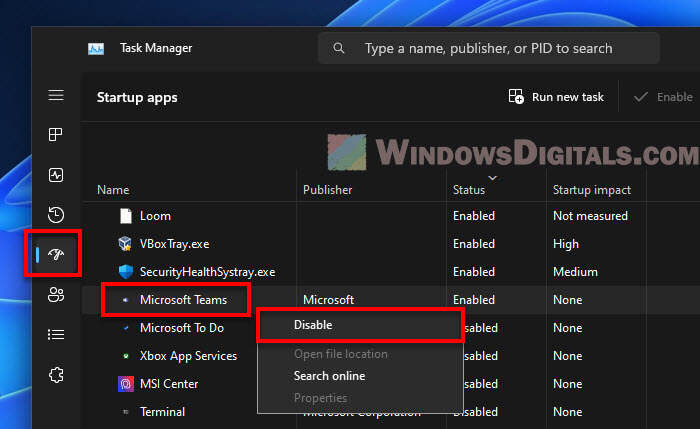Image resolution: width=700 pixels, height=429 pixels.
Task: Select the Microsoft Teams row name
Action: click(x=183, y=300)
